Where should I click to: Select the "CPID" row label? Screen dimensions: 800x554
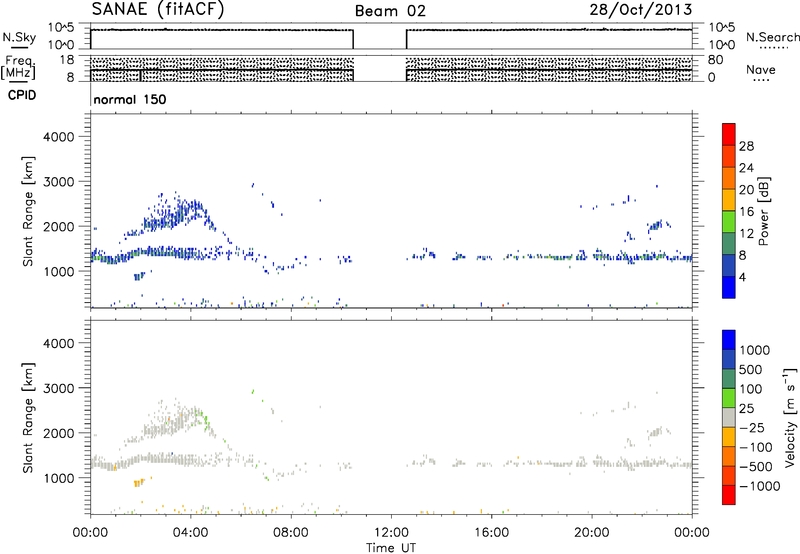pos(22,95)
